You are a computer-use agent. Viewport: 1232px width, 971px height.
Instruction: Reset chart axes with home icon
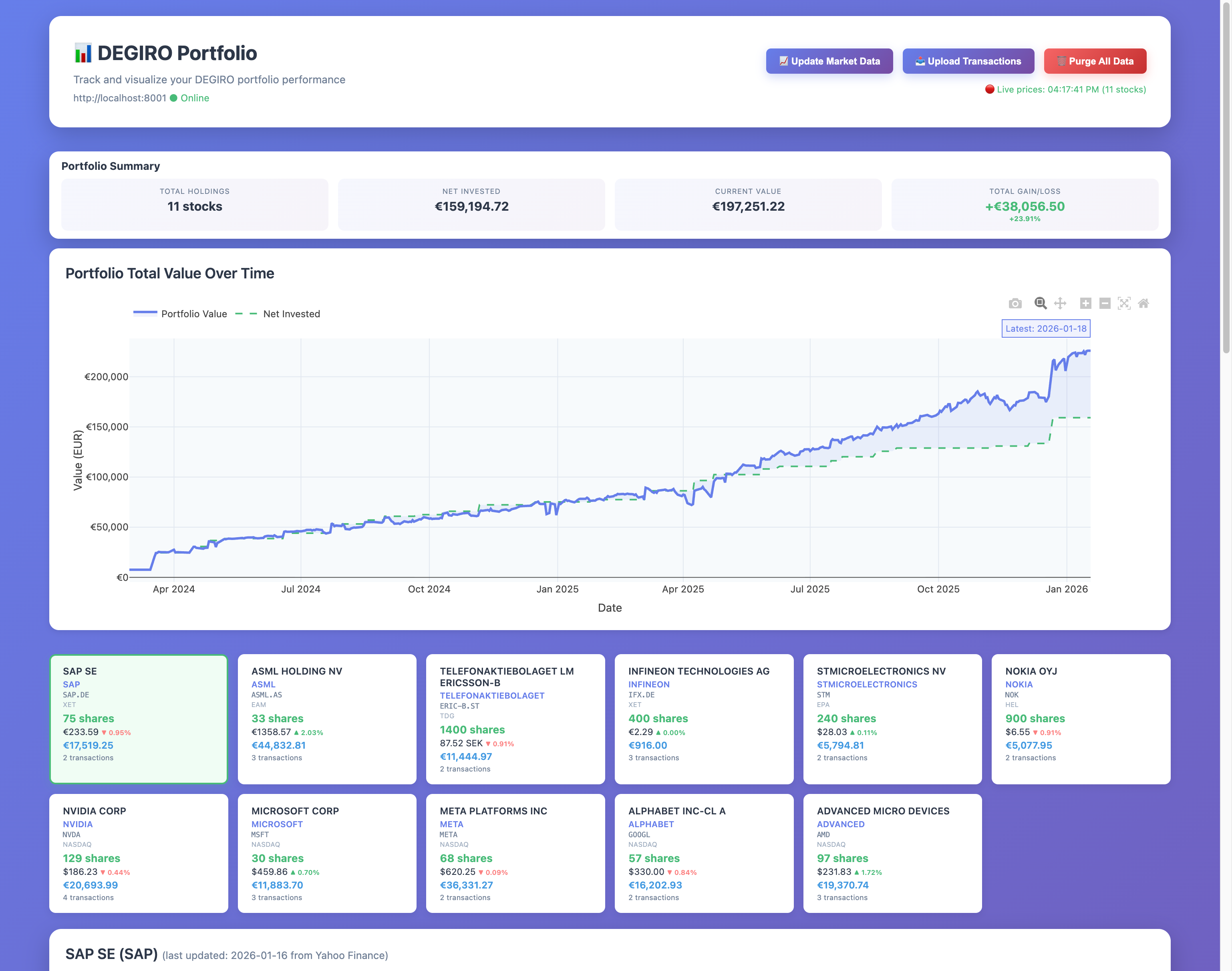[1143, 304]
